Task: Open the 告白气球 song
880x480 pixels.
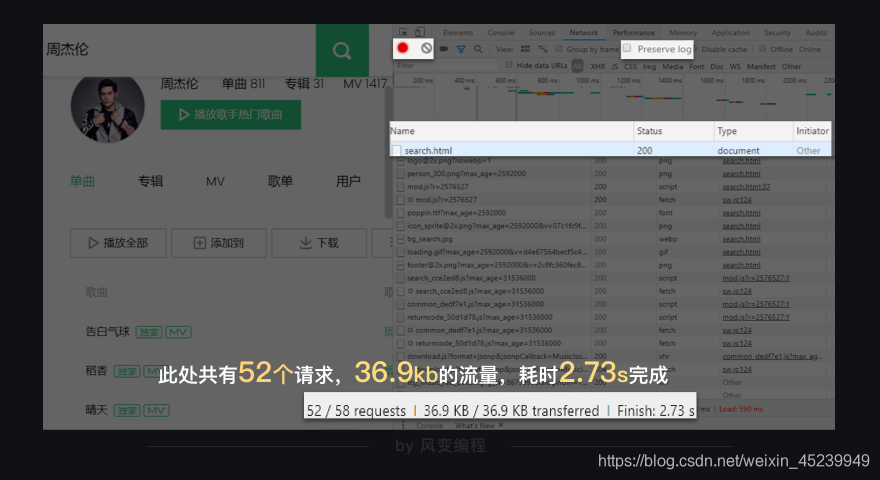Action: coord(107,332)
